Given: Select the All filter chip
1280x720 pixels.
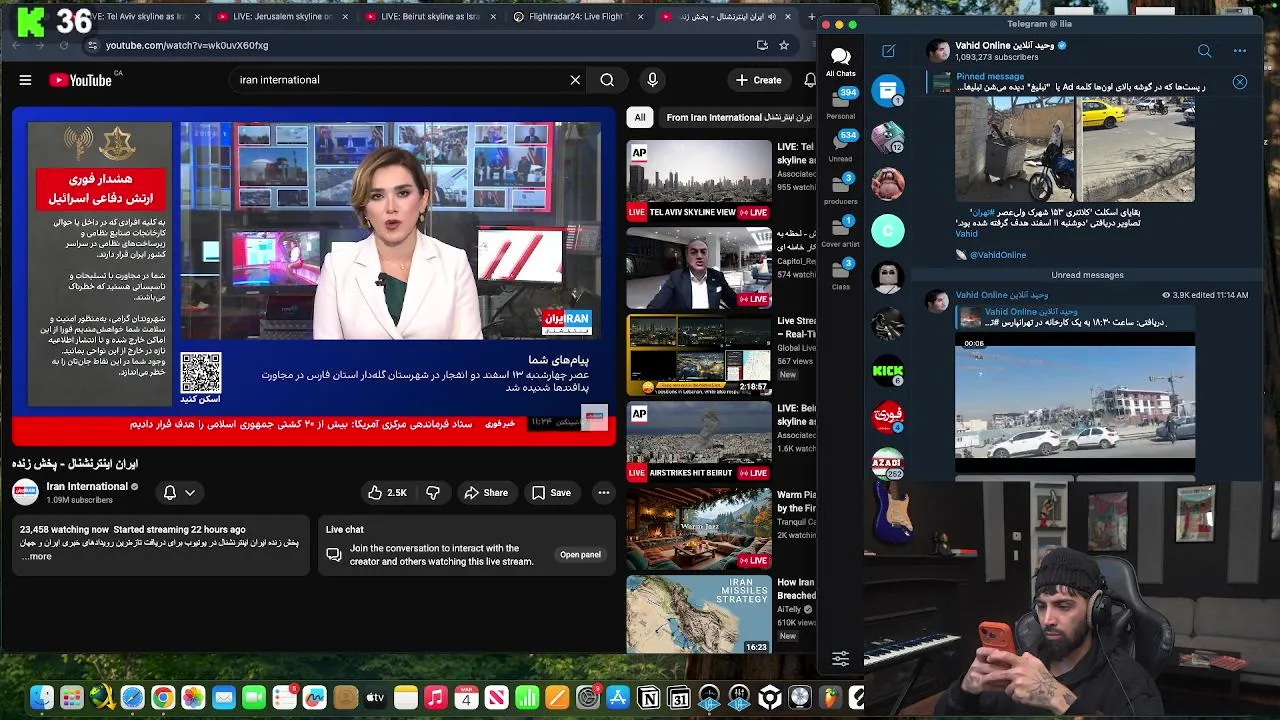Looking at the screenshot, I should (x=640, y=117).
